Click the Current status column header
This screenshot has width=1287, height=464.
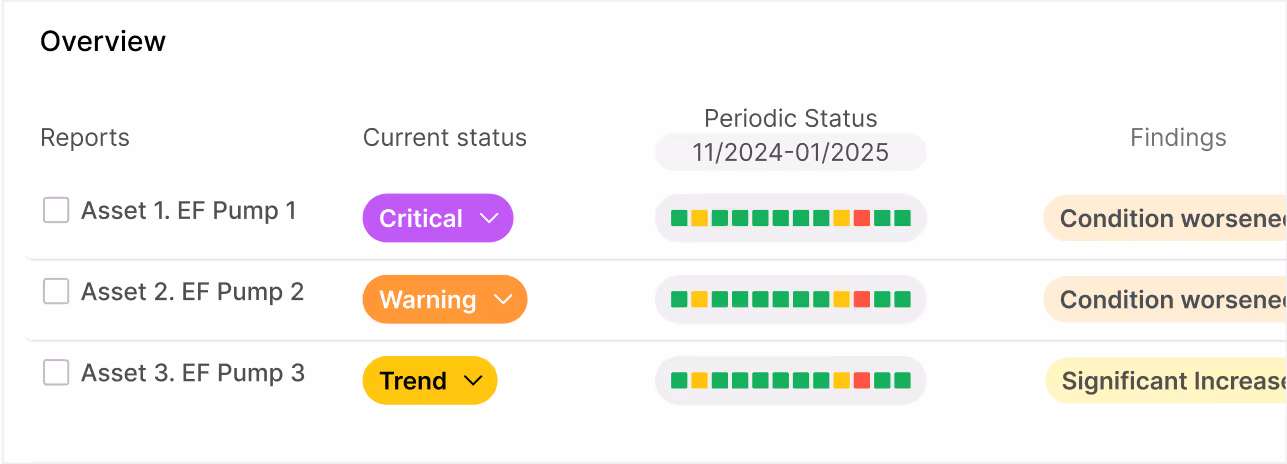445,137
